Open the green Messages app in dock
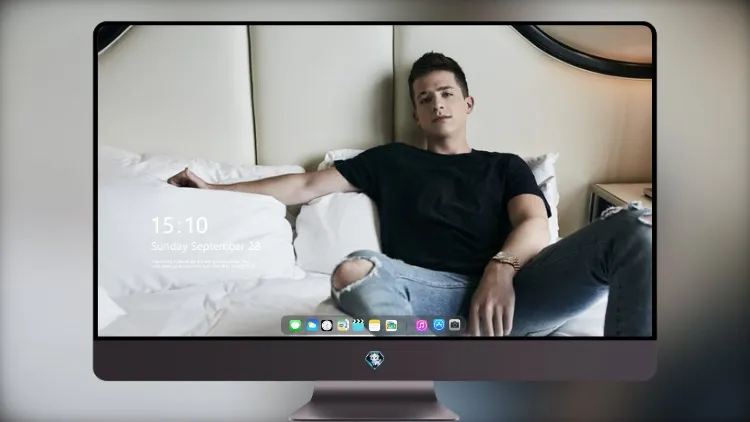Screen dimensions: 750x422 [x=295, y=326]
